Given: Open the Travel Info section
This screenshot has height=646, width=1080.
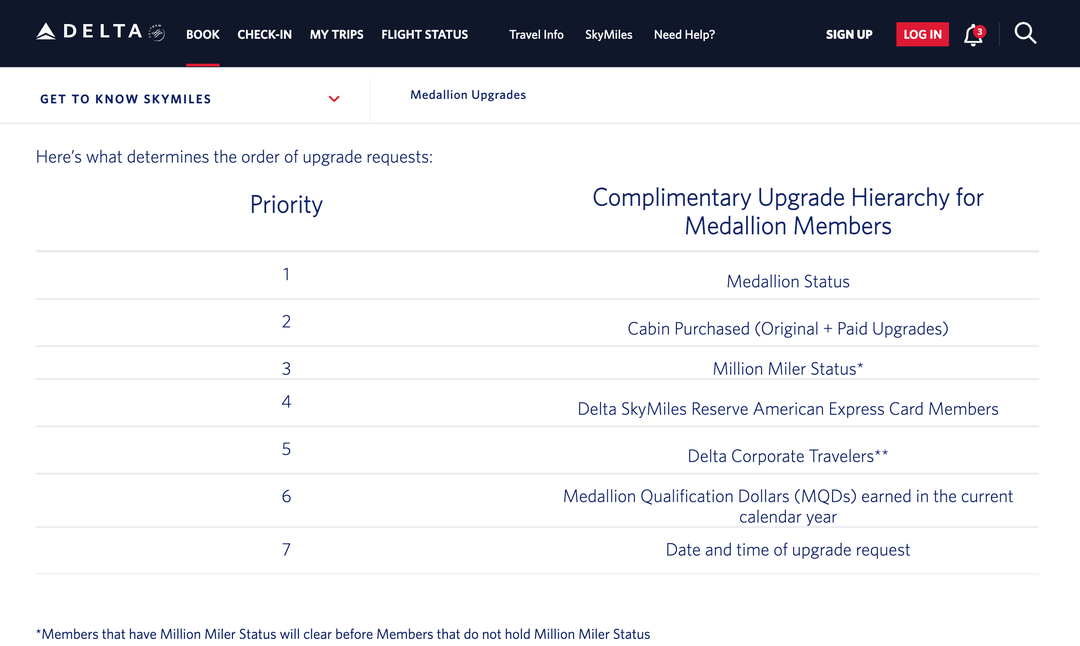Looking at the screenshot, I should (536, 34).
